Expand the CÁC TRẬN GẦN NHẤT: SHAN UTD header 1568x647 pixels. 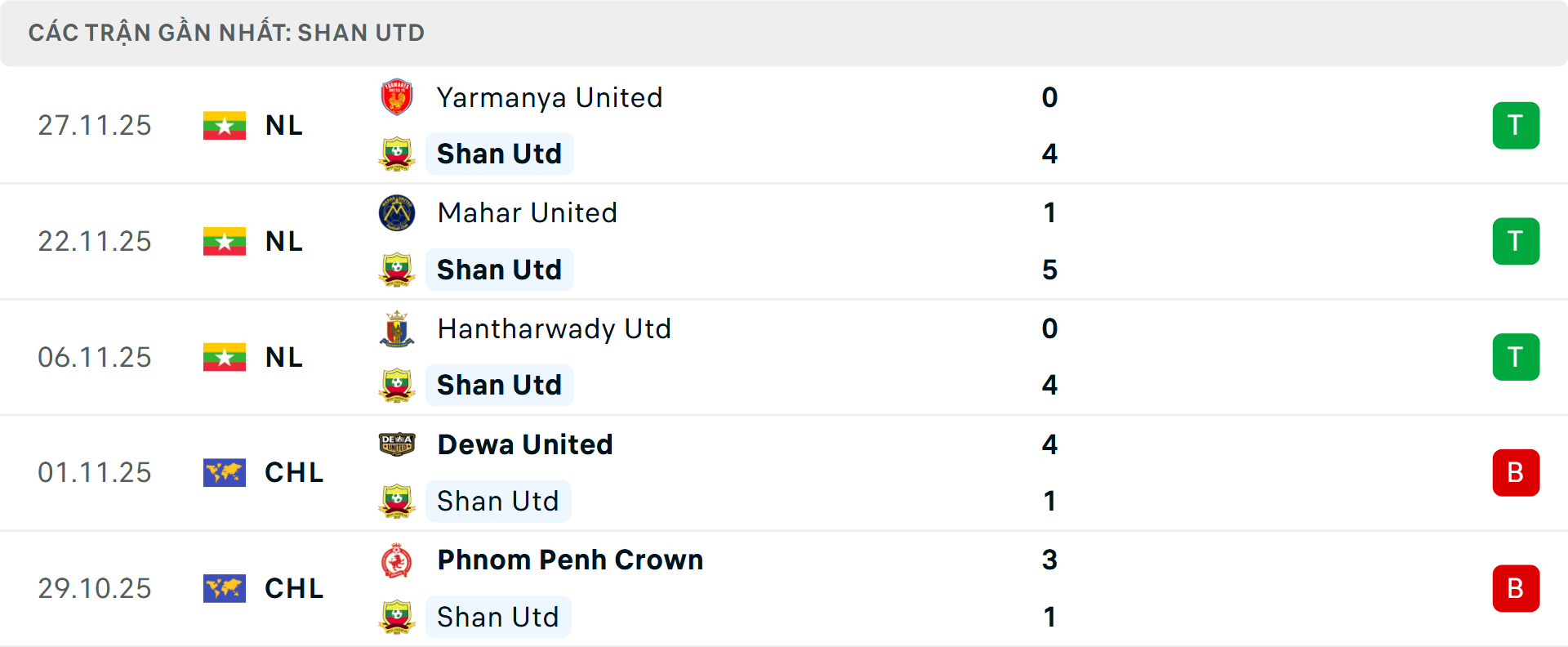point(226,32)
